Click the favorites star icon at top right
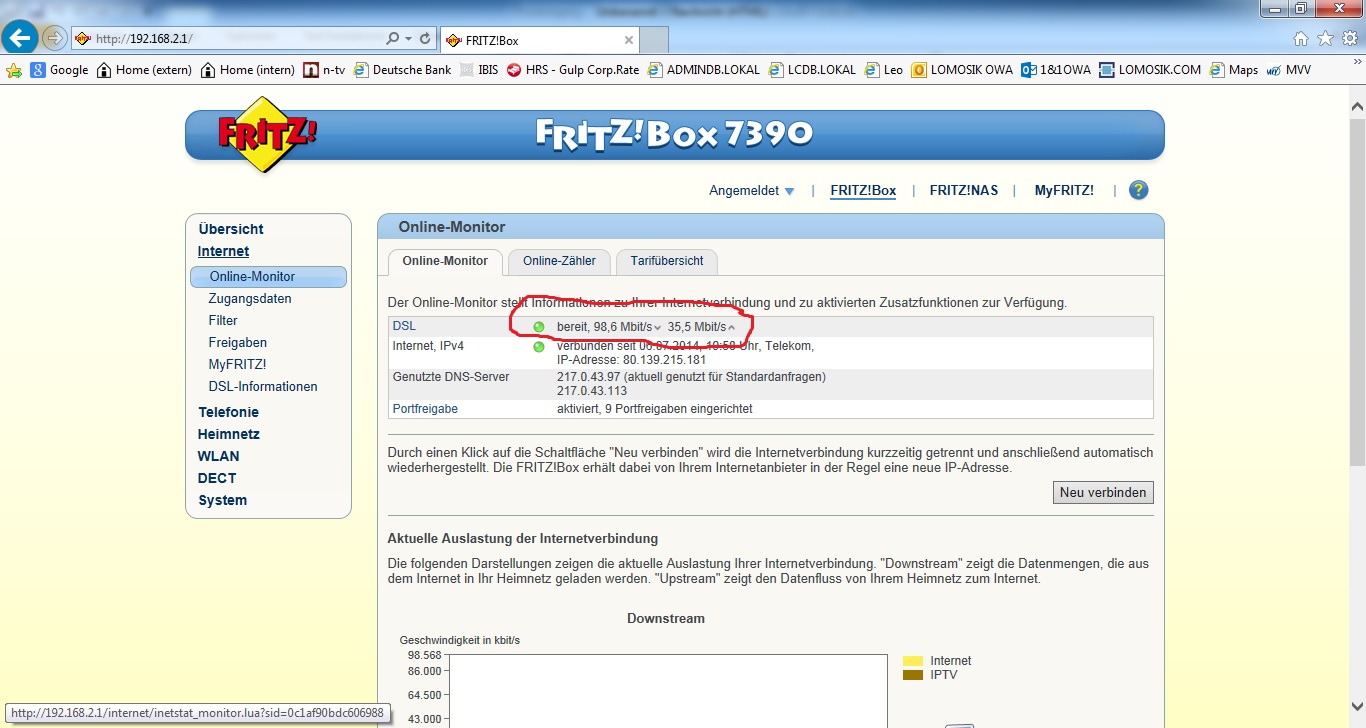 click(x=1325, y=39)
